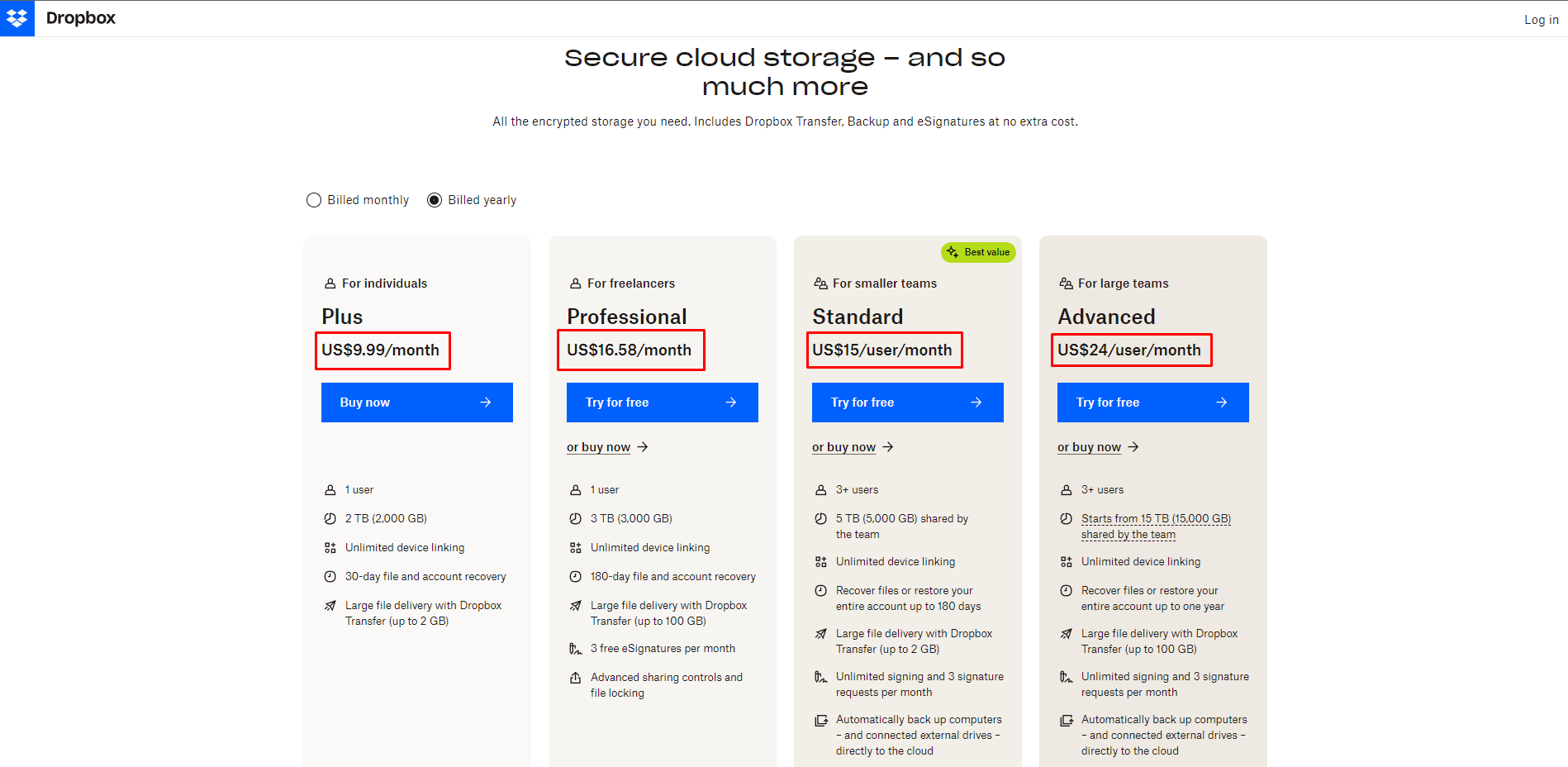Viewport: 1568px width, 767px height.
Task: Click Buy now for Plus plan
Action: pos(417,403)
